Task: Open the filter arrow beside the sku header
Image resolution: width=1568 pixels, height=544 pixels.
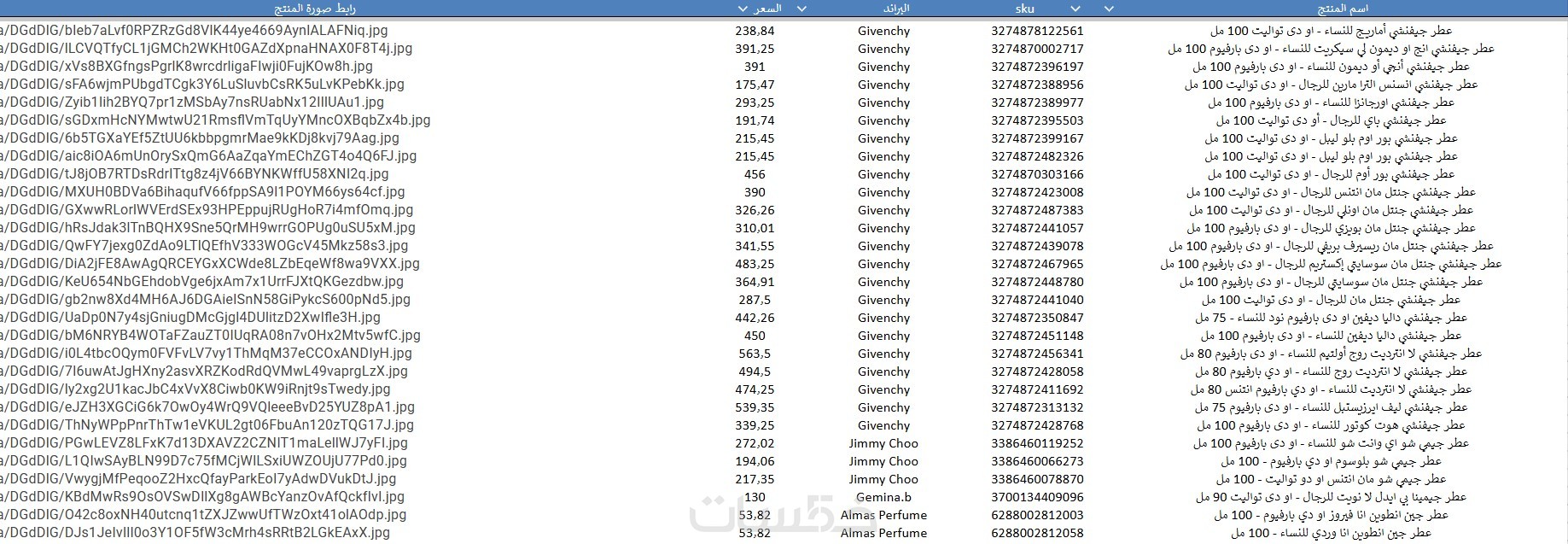Action: pyautogui.click(x=1075, y=9)
